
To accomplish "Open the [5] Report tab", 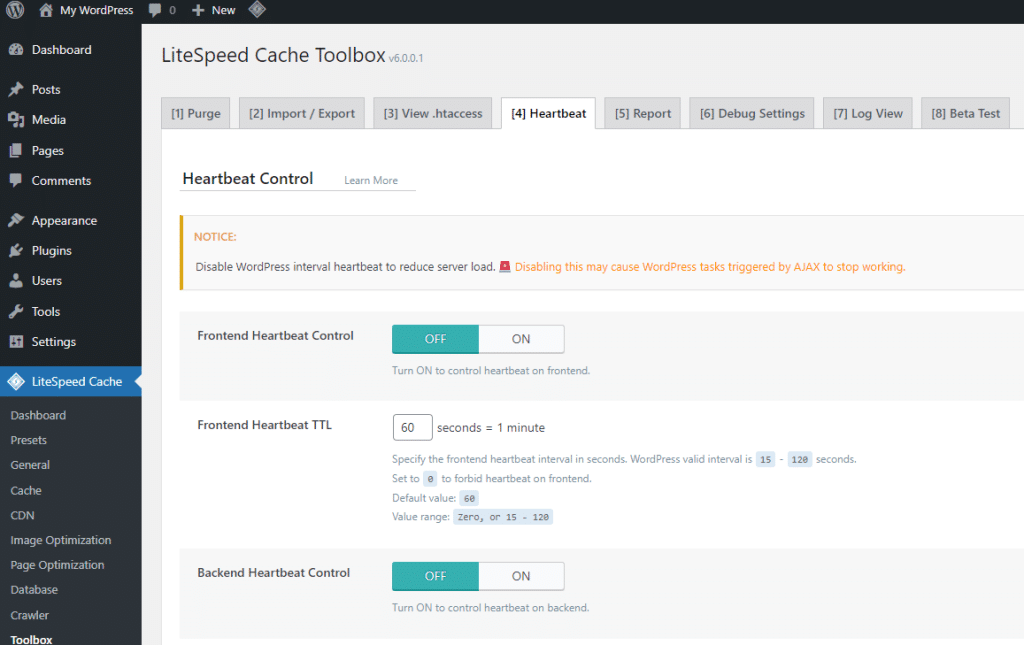I will [643, 114].
